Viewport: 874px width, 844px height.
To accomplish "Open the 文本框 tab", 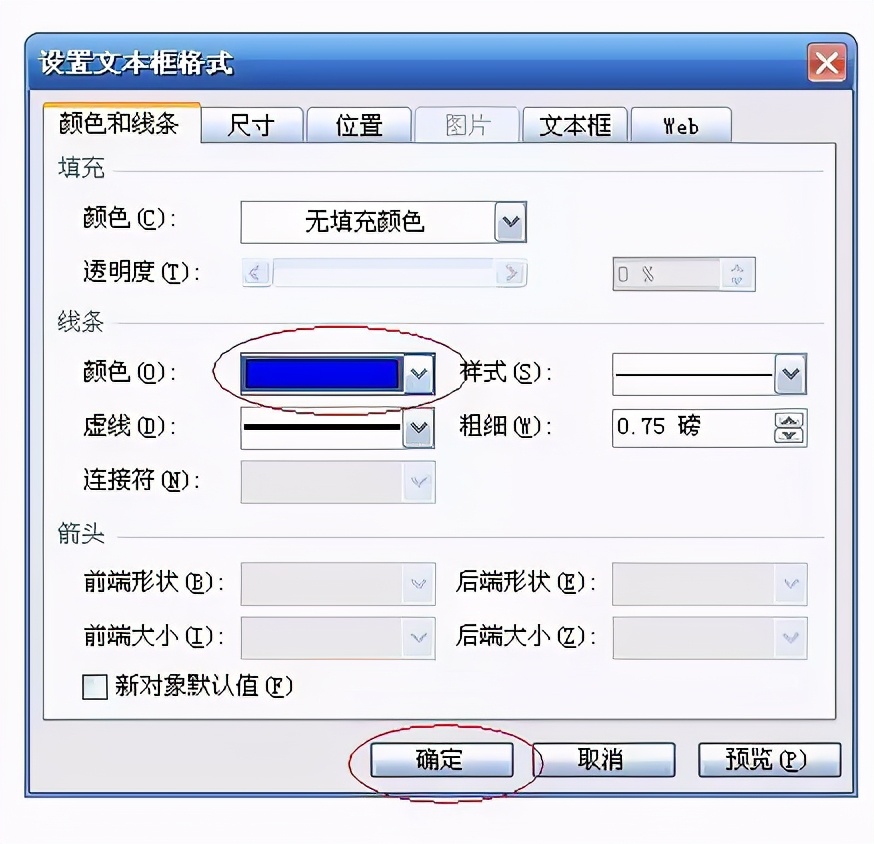I will tap(575, 125).
